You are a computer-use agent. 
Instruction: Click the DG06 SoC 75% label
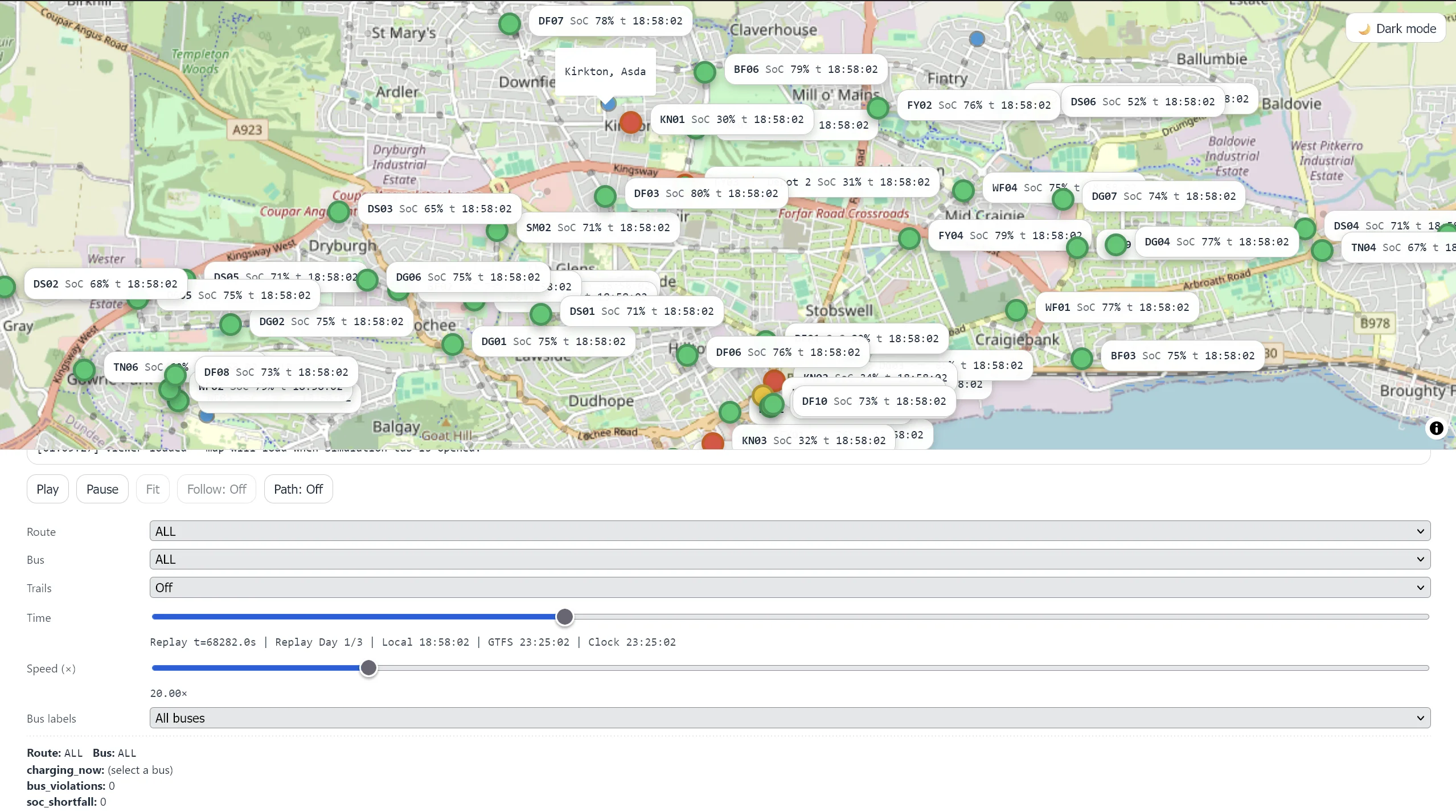pyautogui.click(x=468, y=277)
